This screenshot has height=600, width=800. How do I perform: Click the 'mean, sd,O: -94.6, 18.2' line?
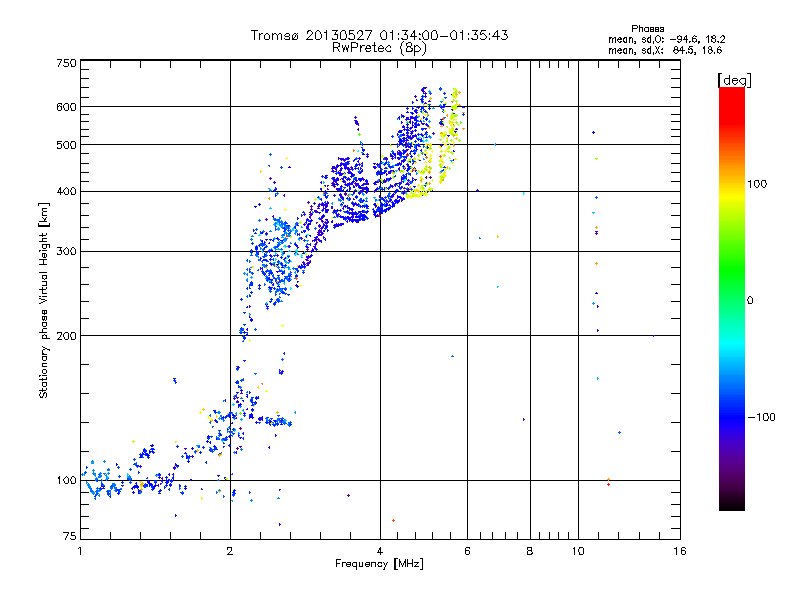point(666,39)
